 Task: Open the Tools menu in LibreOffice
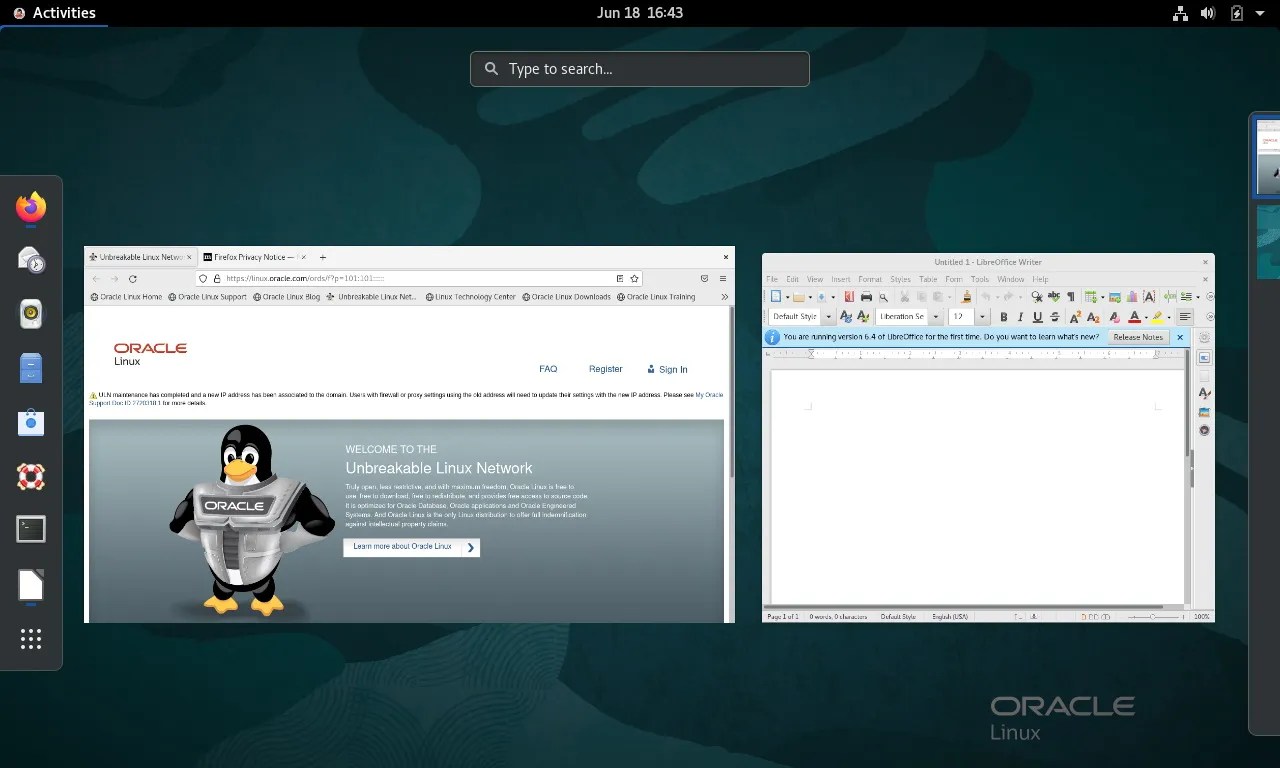tap(979, 279)
